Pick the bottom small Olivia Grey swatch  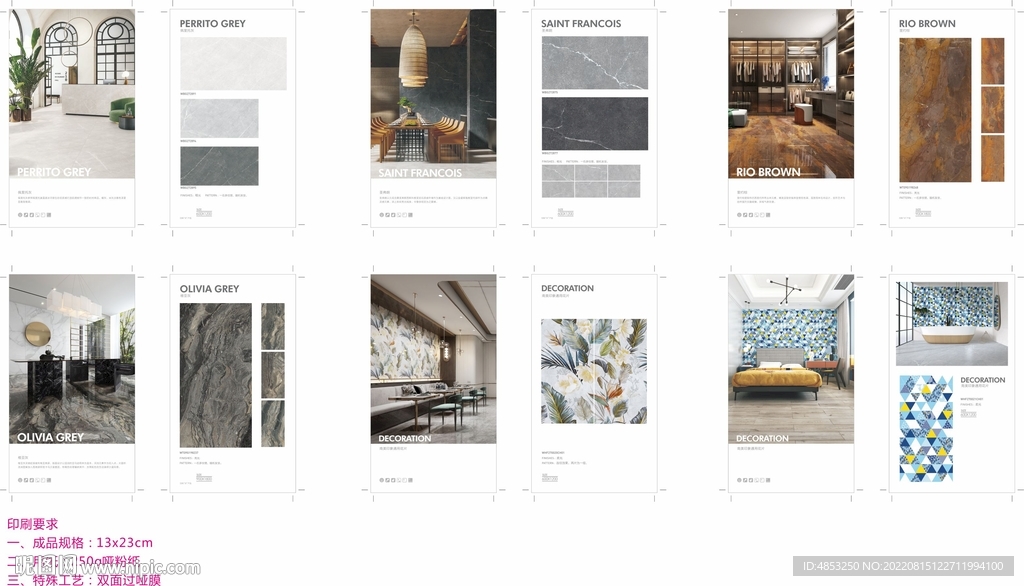point(273,424)
